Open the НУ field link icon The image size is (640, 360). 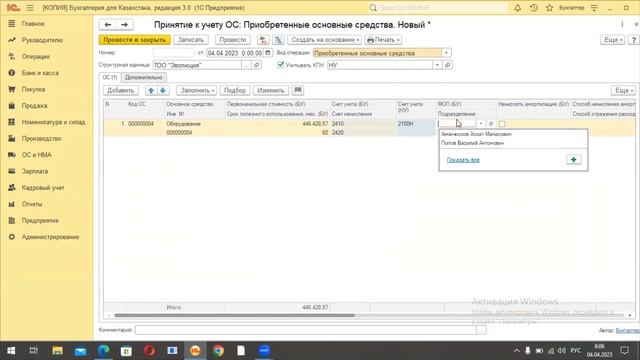click(447, 65)
